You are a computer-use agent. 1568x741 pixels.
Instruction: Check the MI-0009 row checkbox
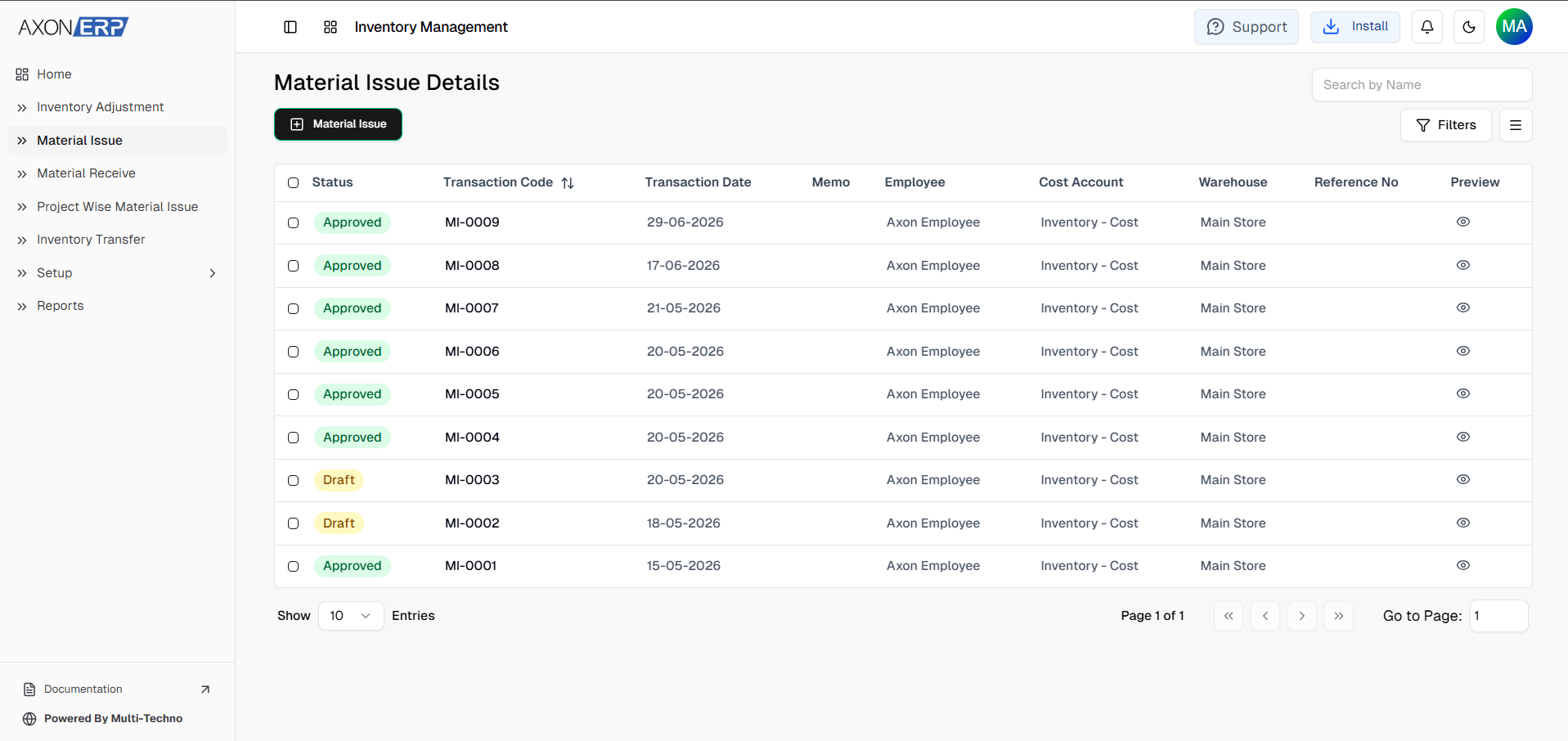[x=294, y=222]
